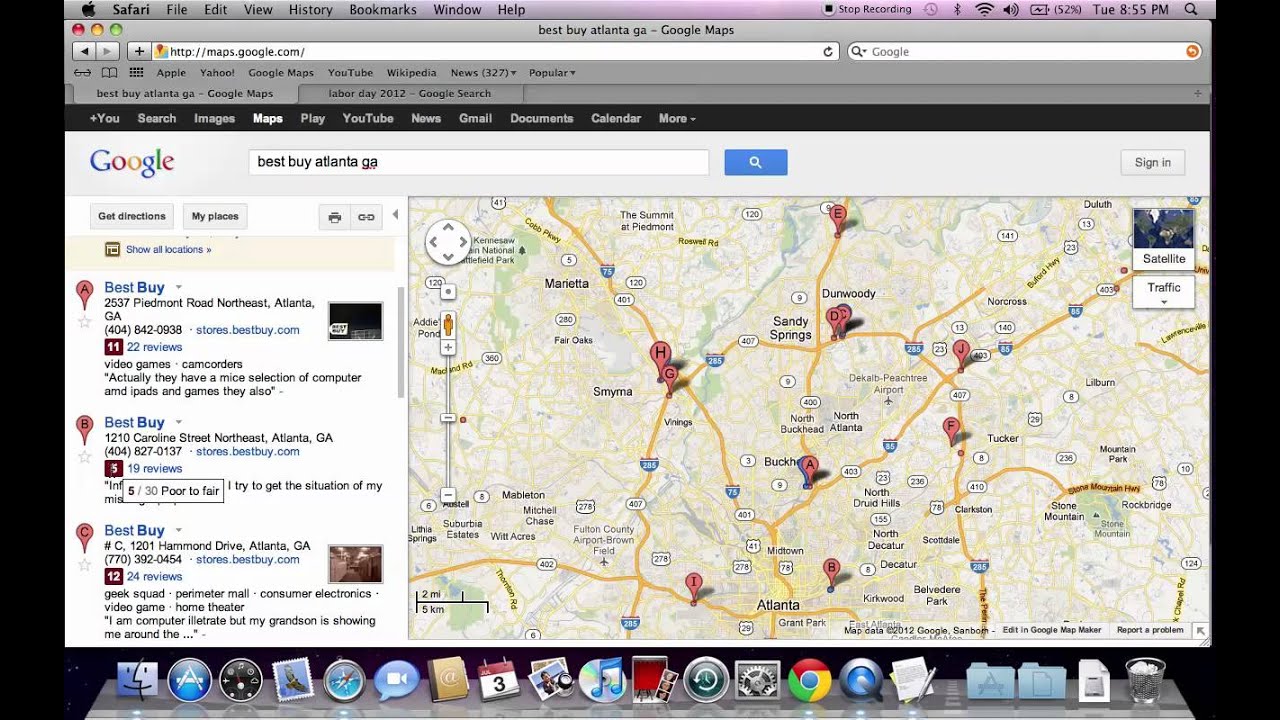1280x720 pixels.
Task: Expand options arrow for first Best Buy
Action: point(179,287)
